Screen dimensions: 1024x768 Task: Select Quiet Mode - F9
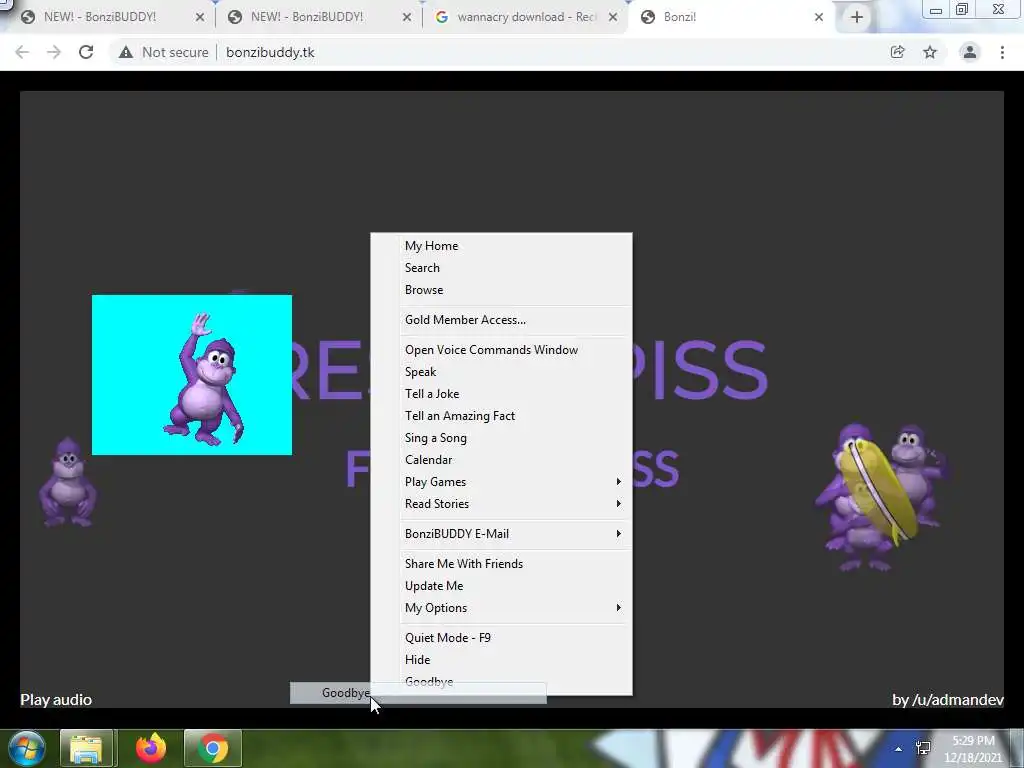pyautogui.click(x=501, y=638)
